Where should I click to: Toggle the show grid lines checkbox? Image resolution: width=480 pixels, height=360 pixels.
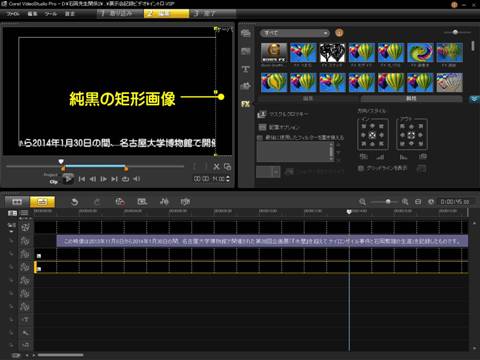pos(360,168)
